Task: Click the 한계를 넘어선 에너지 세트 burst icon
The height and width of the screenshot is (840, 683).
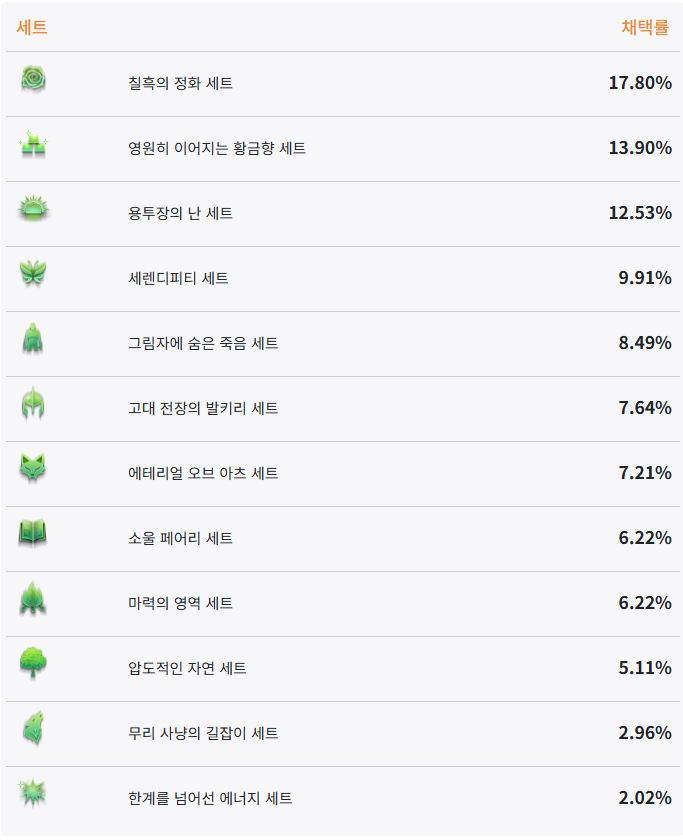Action: point(33,794)
